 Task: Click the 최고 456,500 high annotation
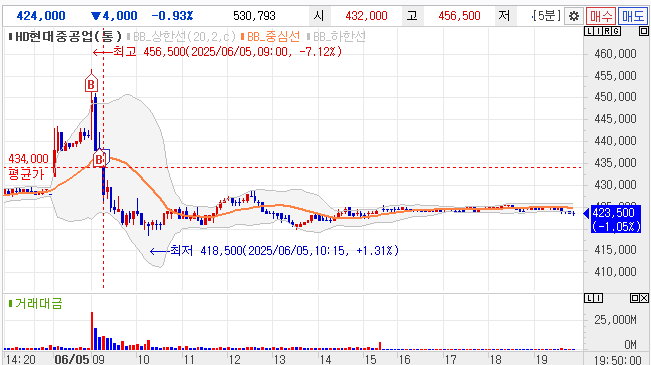(217, 52)
